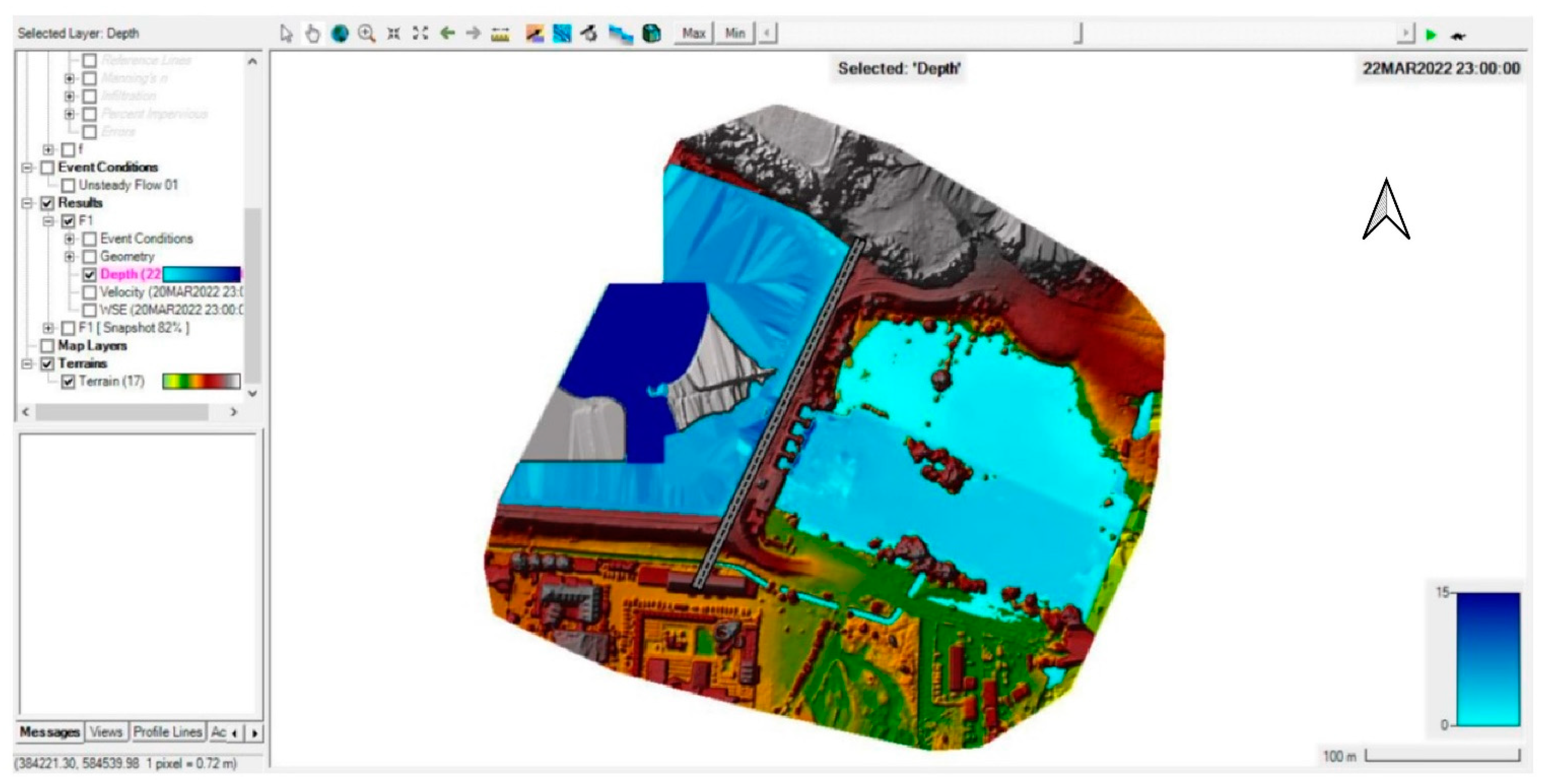Image resolution: width=1544 pixels, height=784 pixels.
Task: Open the Profile Lines tab
Action: (167, 732)
